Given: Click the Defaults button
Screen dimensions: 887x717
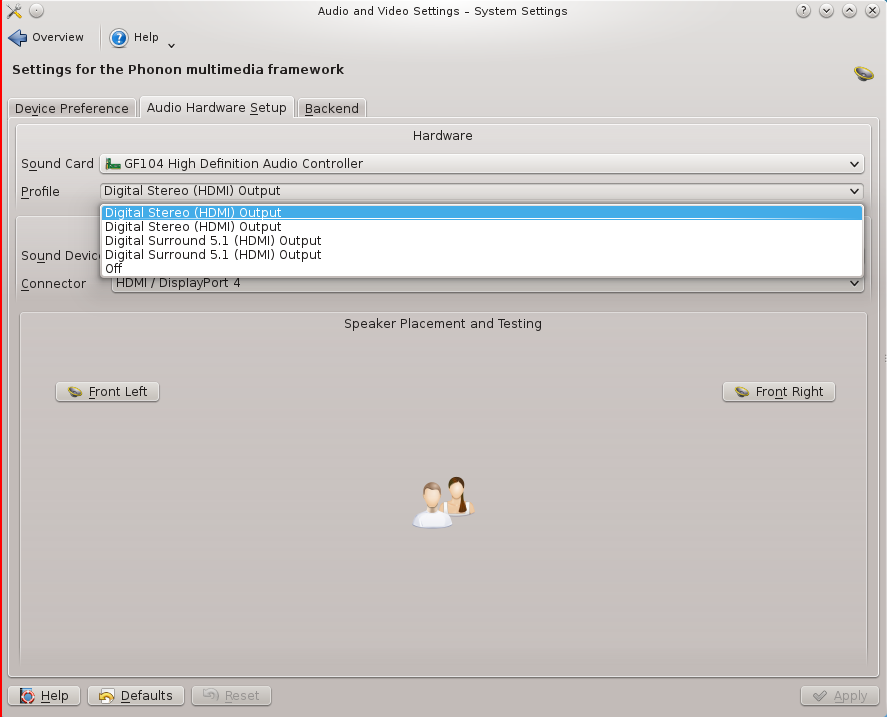Looking at the screenshot, I should coord(136,695).
